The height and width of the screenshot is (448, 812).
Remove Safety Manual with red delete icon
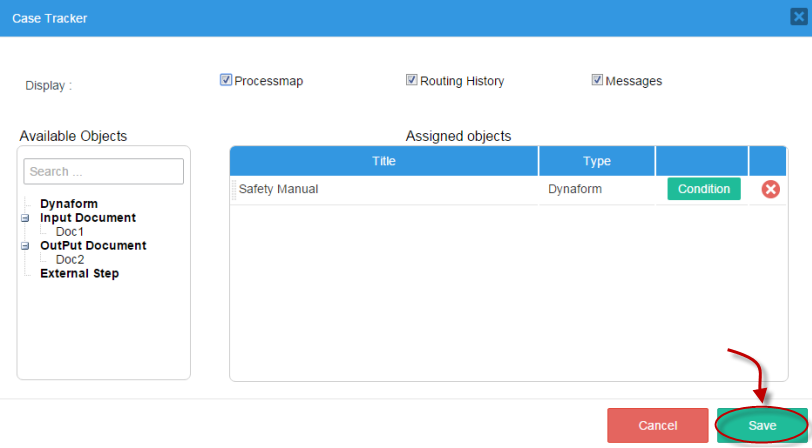coord(770,189)
